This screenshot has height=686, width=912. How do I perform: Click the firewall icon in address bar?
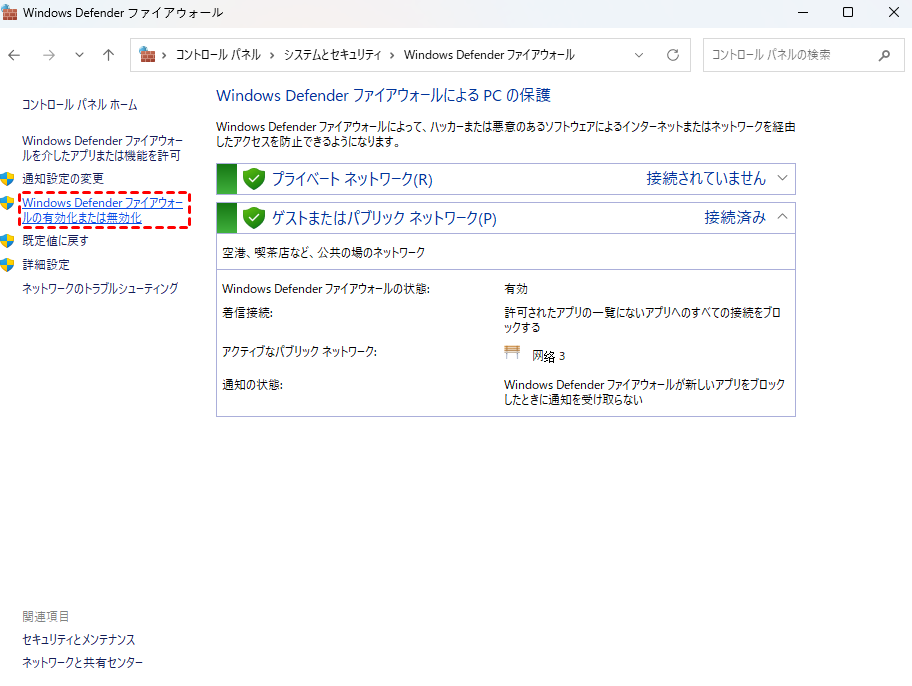click(x=148, y=55)
